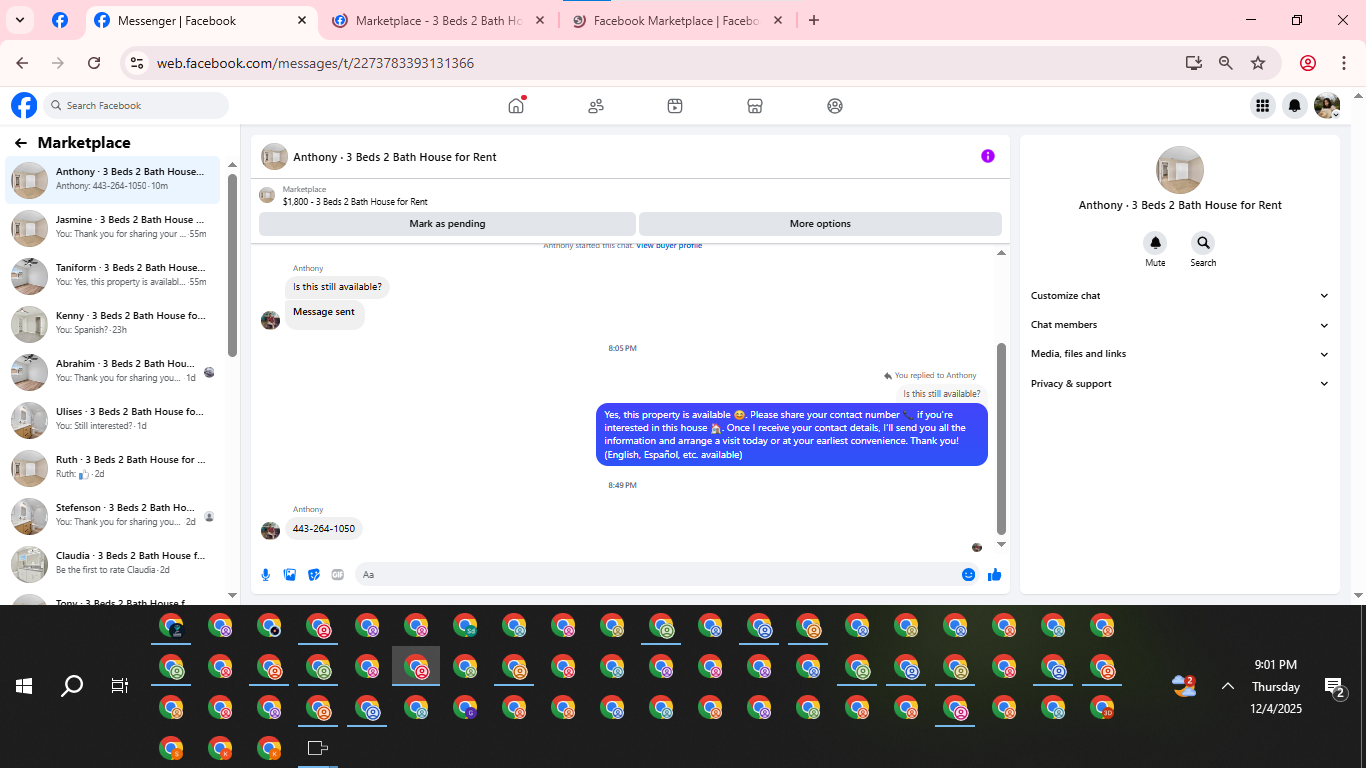Open Windows taskbar search
Screen dimensions: 1366x768
point(72,686)
